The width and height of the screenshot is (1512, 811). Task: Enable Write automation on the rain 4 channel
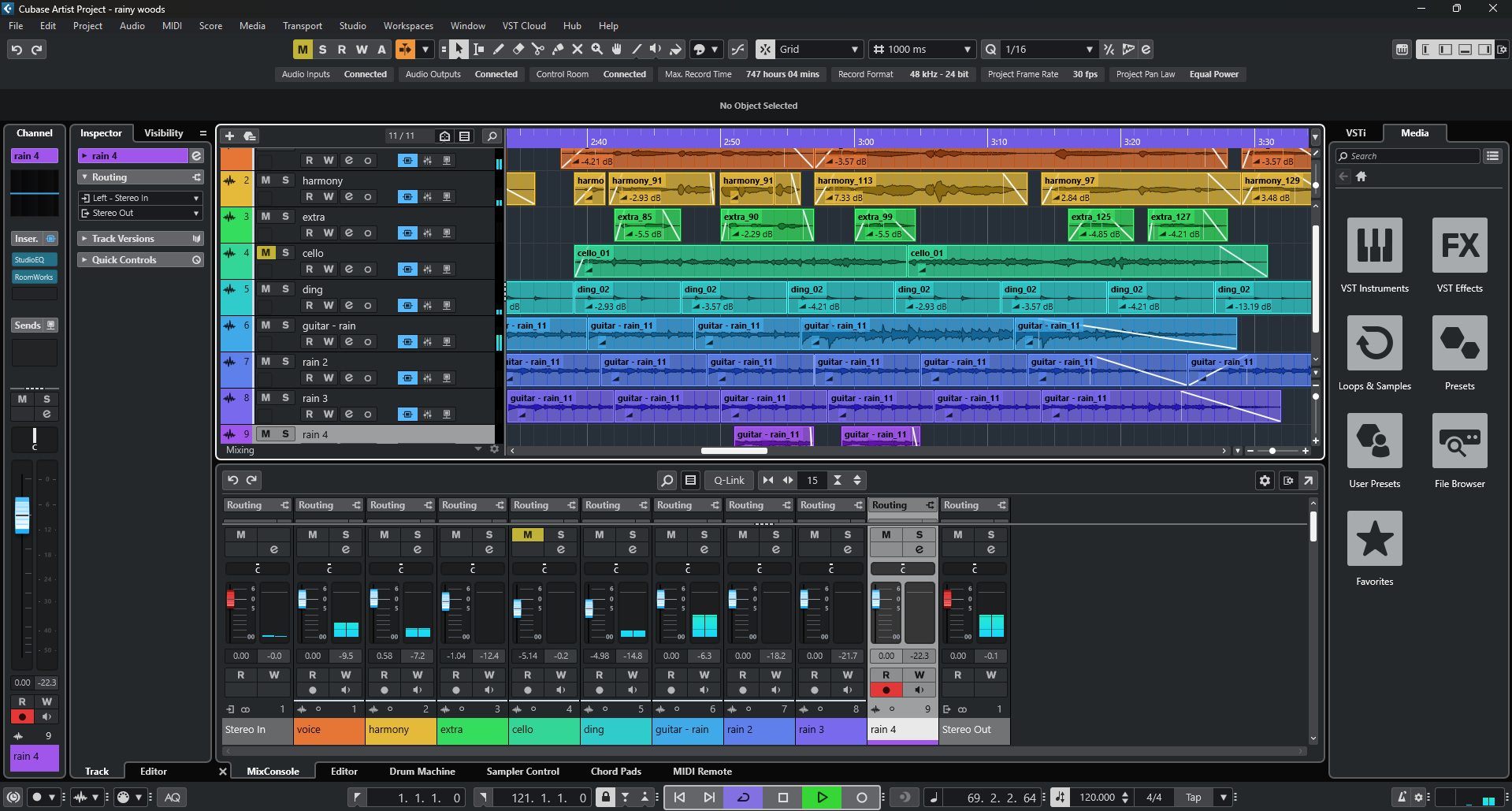click(x=918, y=675)
